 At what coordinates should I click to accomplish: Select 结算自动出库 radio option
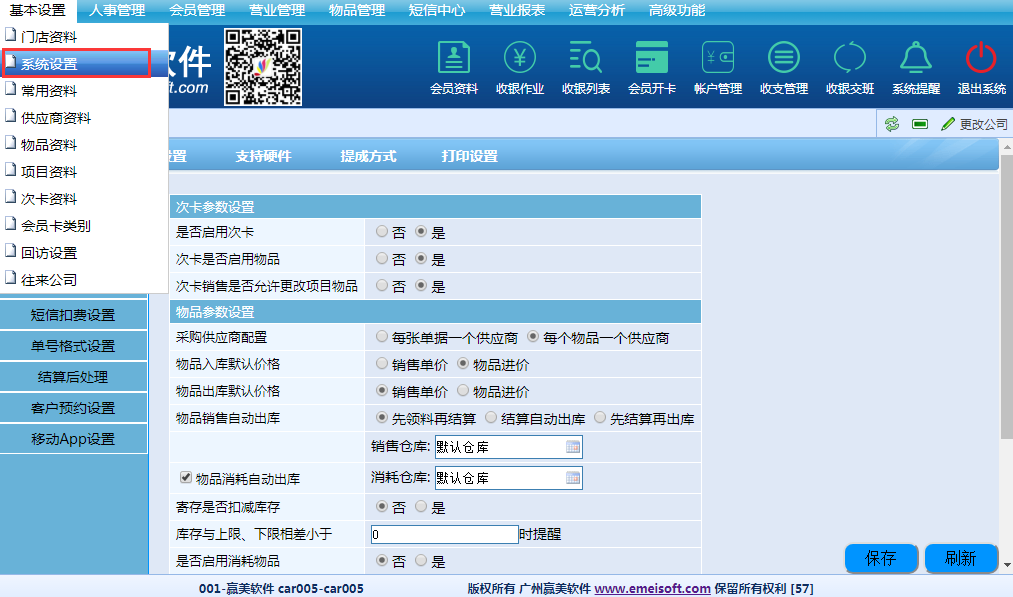(x=491, y=418)
